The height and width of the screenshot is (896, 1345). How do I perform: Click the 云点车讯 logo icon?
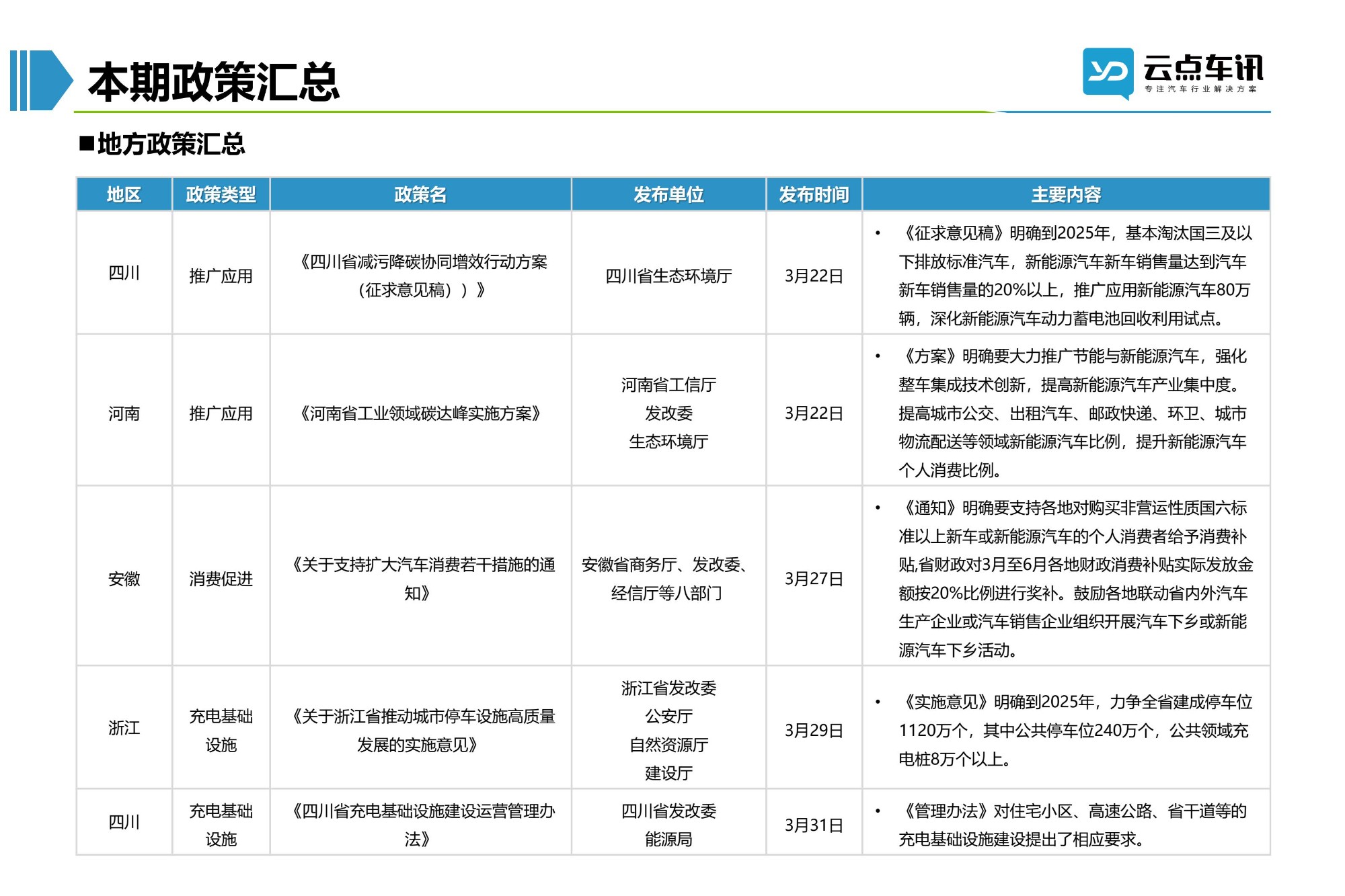pyautogui.click(x=1108, y=73)
